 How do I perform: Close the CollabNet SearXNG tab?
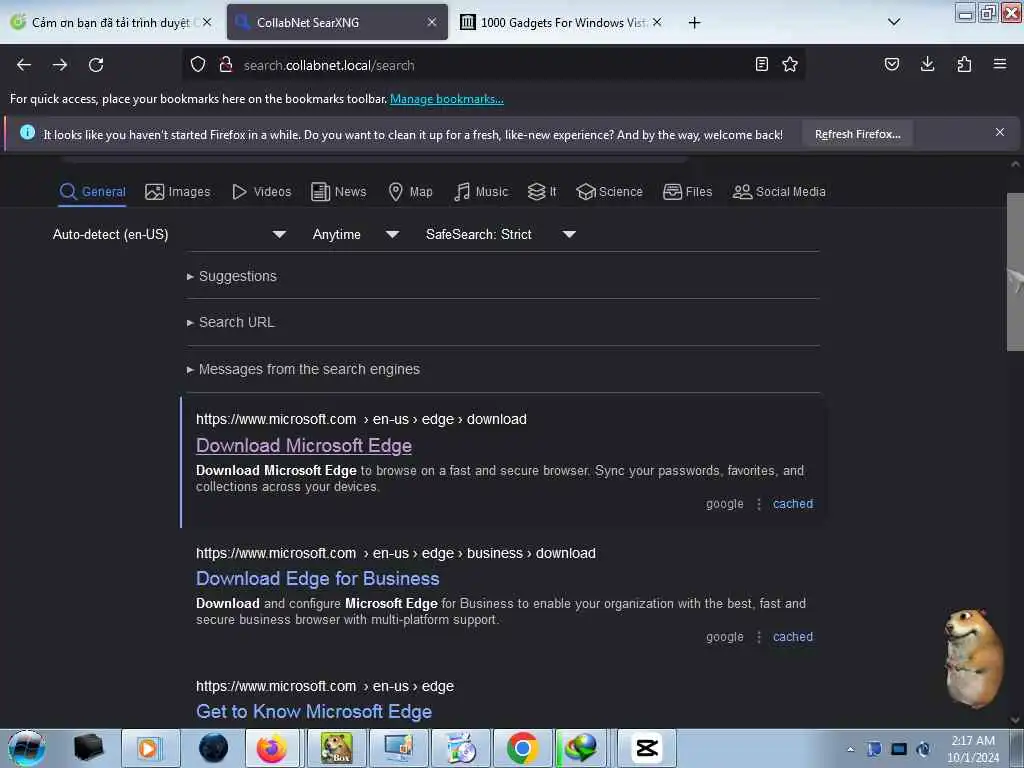click(432, 22)
